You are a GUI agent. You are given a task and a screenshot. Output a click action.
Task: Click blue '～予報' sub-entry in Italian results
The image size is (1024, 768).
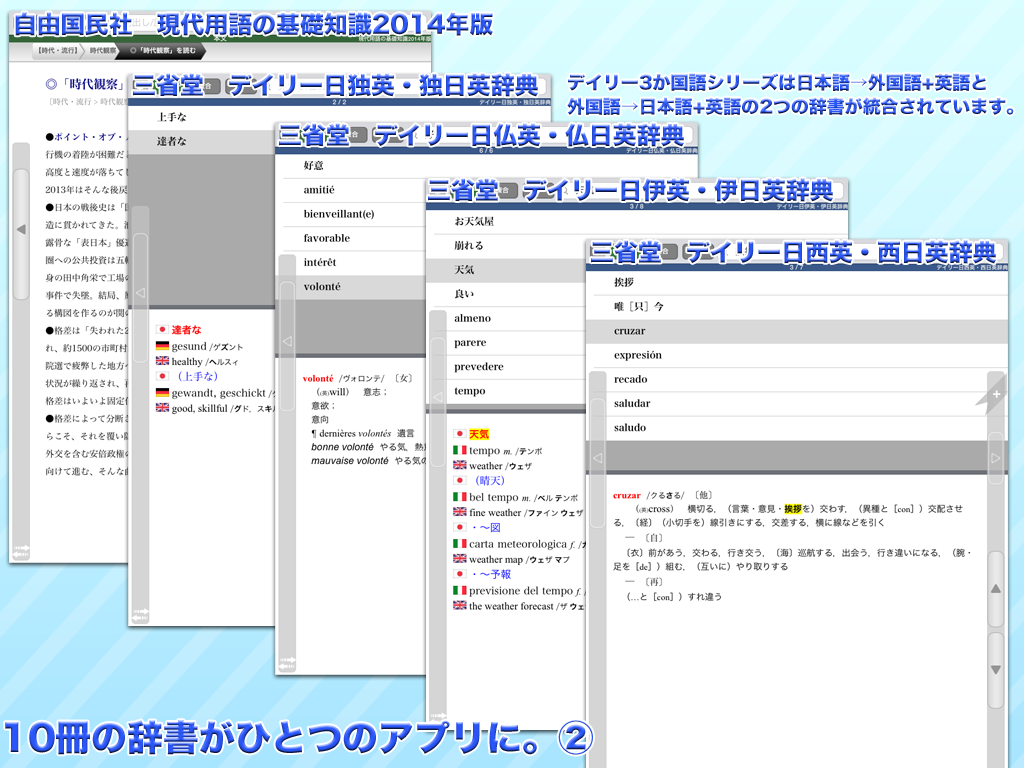[492, 575]
